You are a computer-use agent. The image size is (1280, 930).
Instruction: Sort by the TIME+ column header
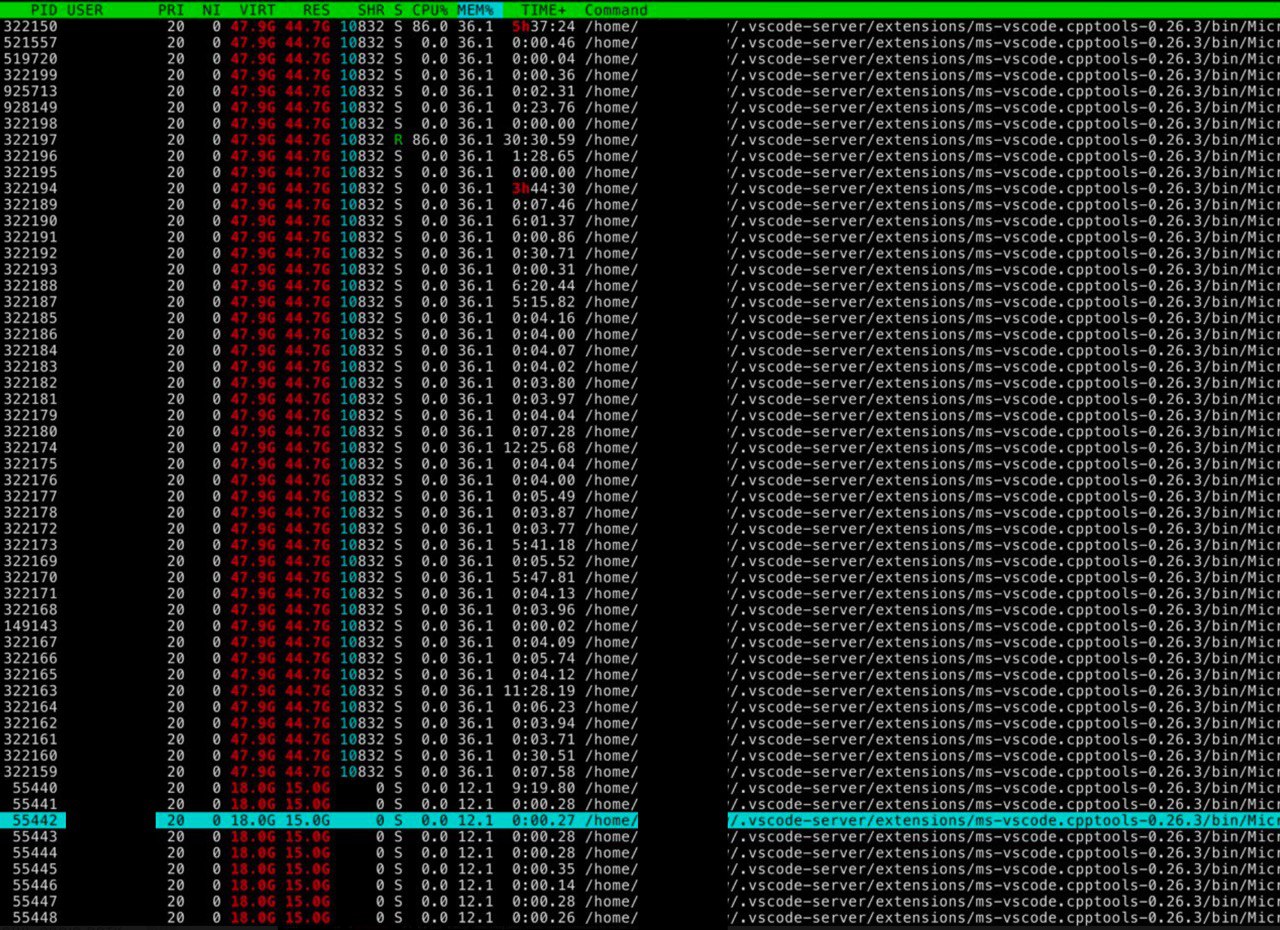pos(544,10)
